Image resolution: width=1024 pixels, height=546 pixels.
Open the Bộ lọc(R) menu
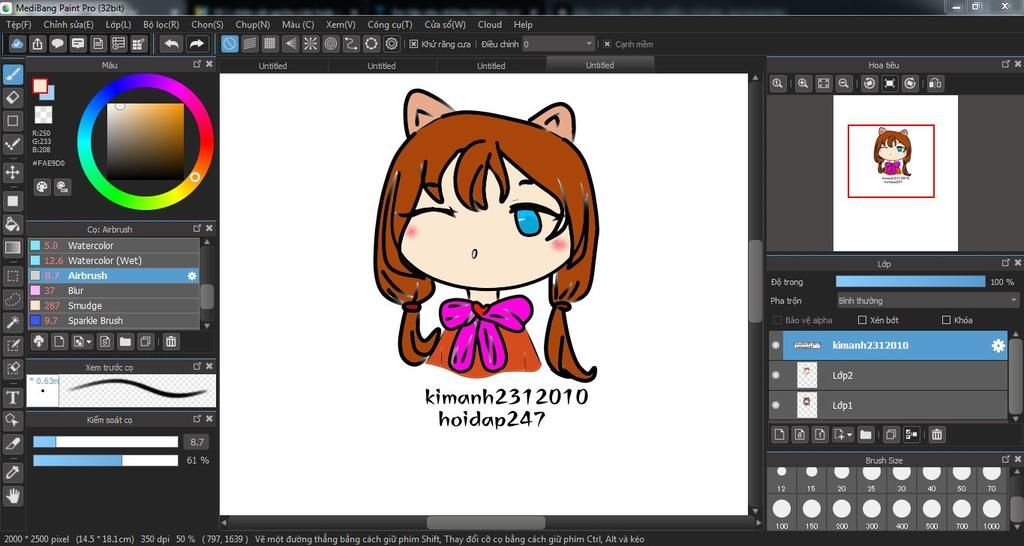pos(161,25)
